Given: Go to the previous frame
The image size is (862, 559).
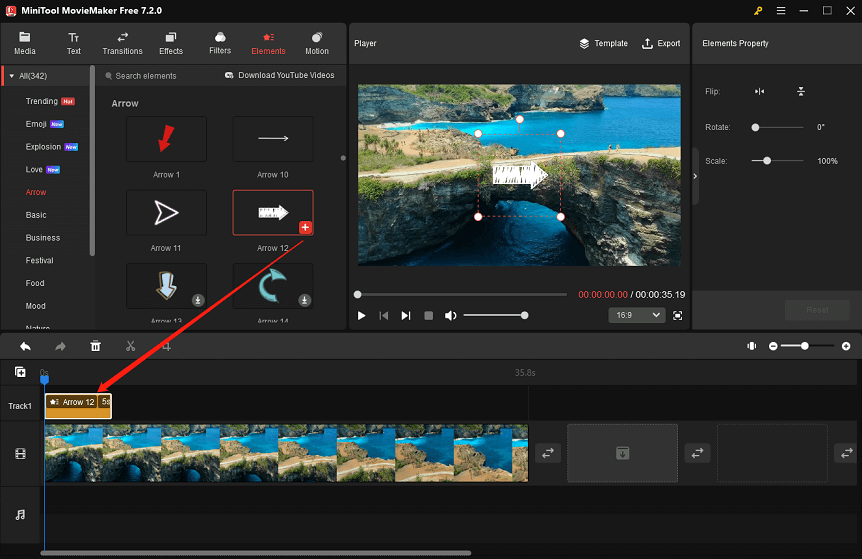Looking at the screenshot, I should pyautogui.click(x=384, y=316).
